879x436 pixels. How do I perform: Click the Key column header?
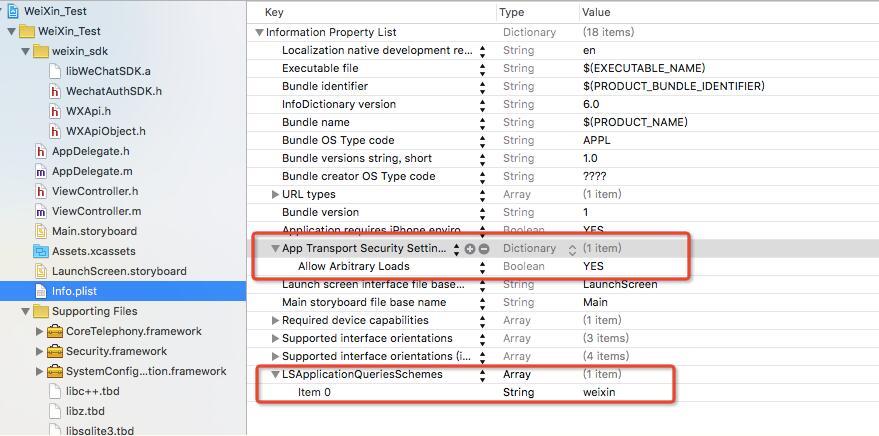point(273,12)
